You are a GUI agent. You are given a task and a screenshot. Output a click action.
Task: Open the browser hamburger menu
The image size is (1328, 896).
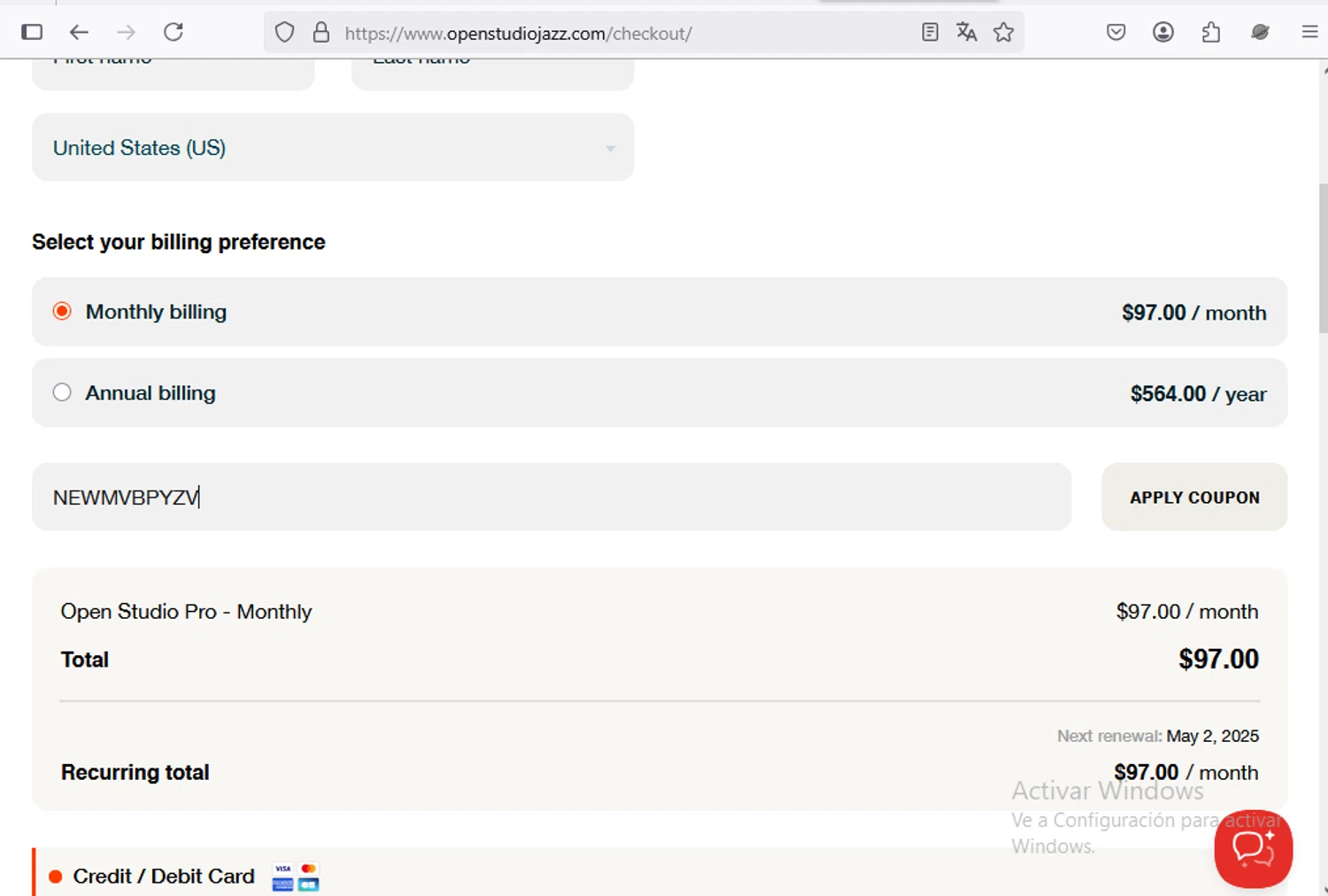coord(1309,33)
